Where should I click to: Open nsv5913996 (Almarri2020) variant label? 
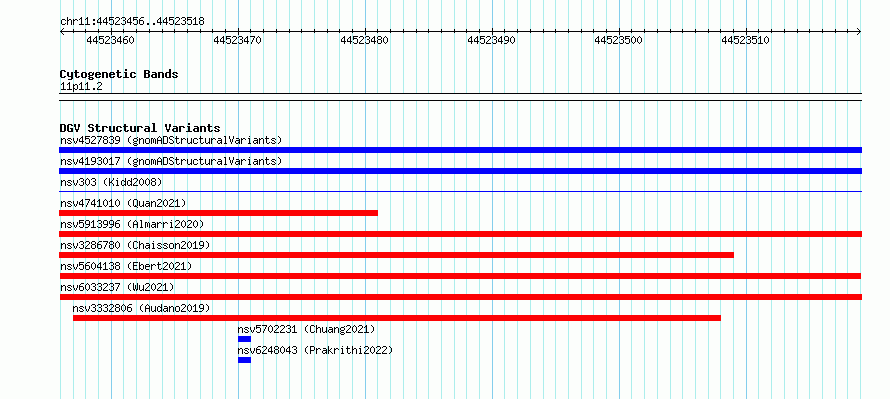click(x=132, y=224)
